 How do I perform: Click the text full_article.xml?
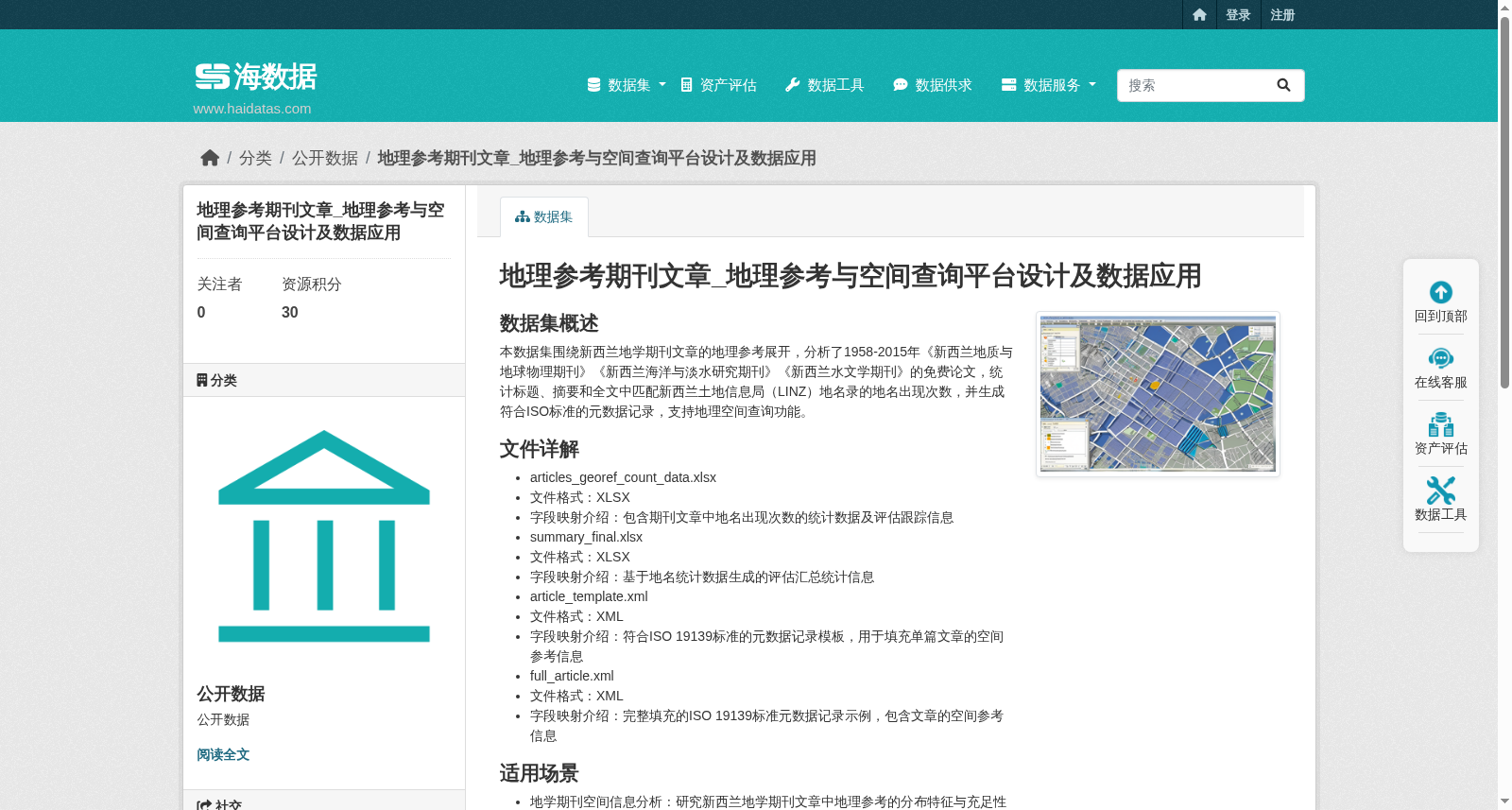[x=572, y=676]
